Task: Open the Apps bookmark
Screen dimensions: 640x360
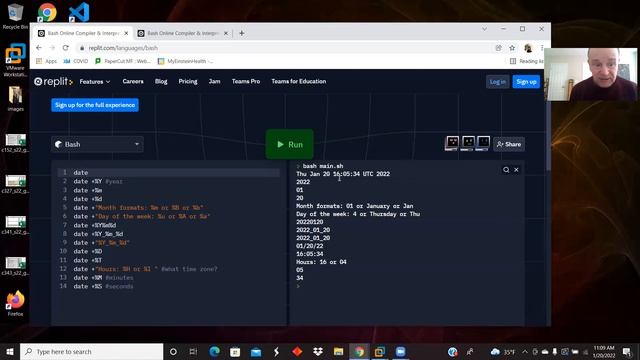Action: click(x=47, y=61)
